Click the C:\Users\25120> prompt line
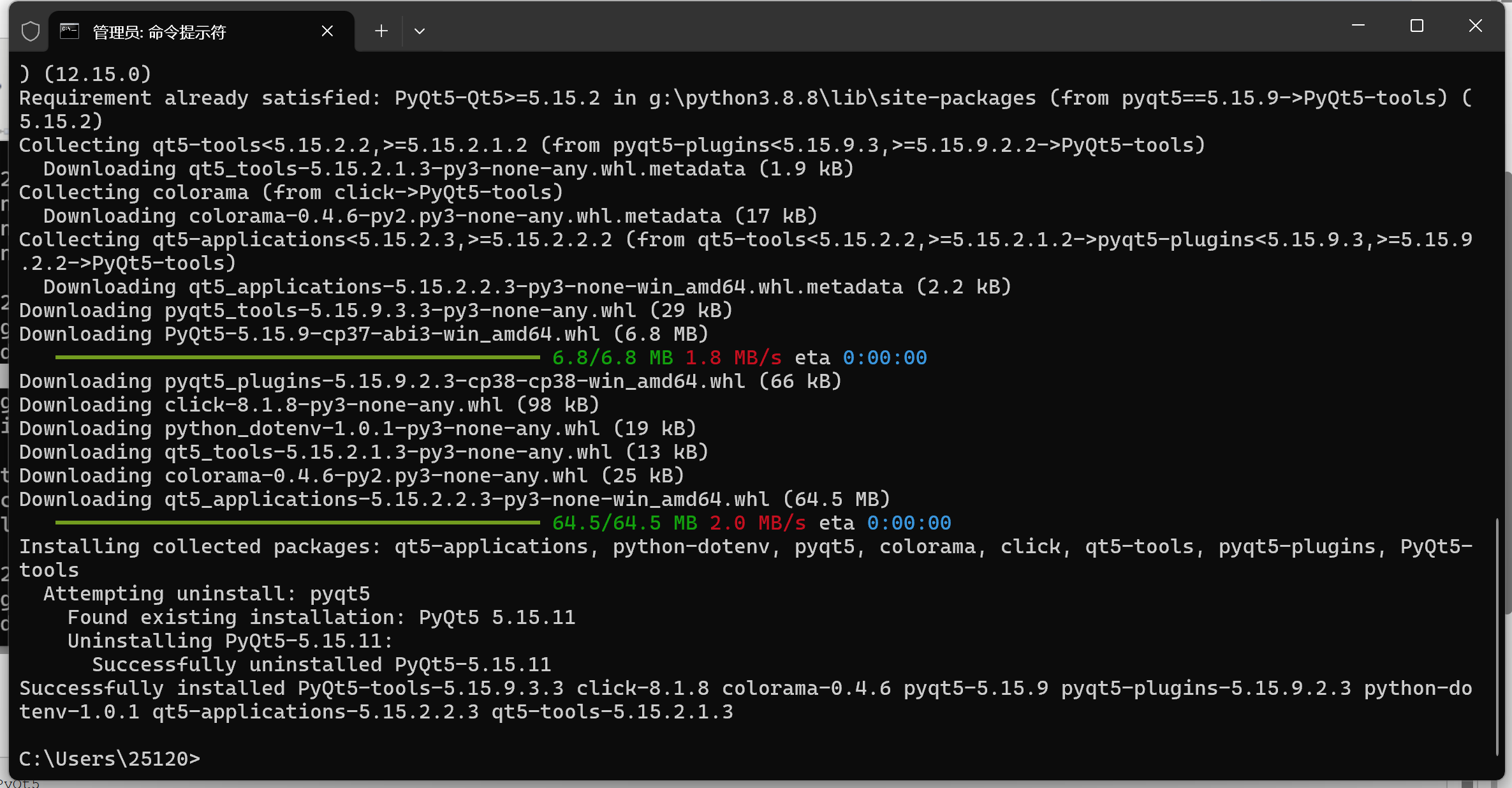1512x788 pixels. point(108,758)
